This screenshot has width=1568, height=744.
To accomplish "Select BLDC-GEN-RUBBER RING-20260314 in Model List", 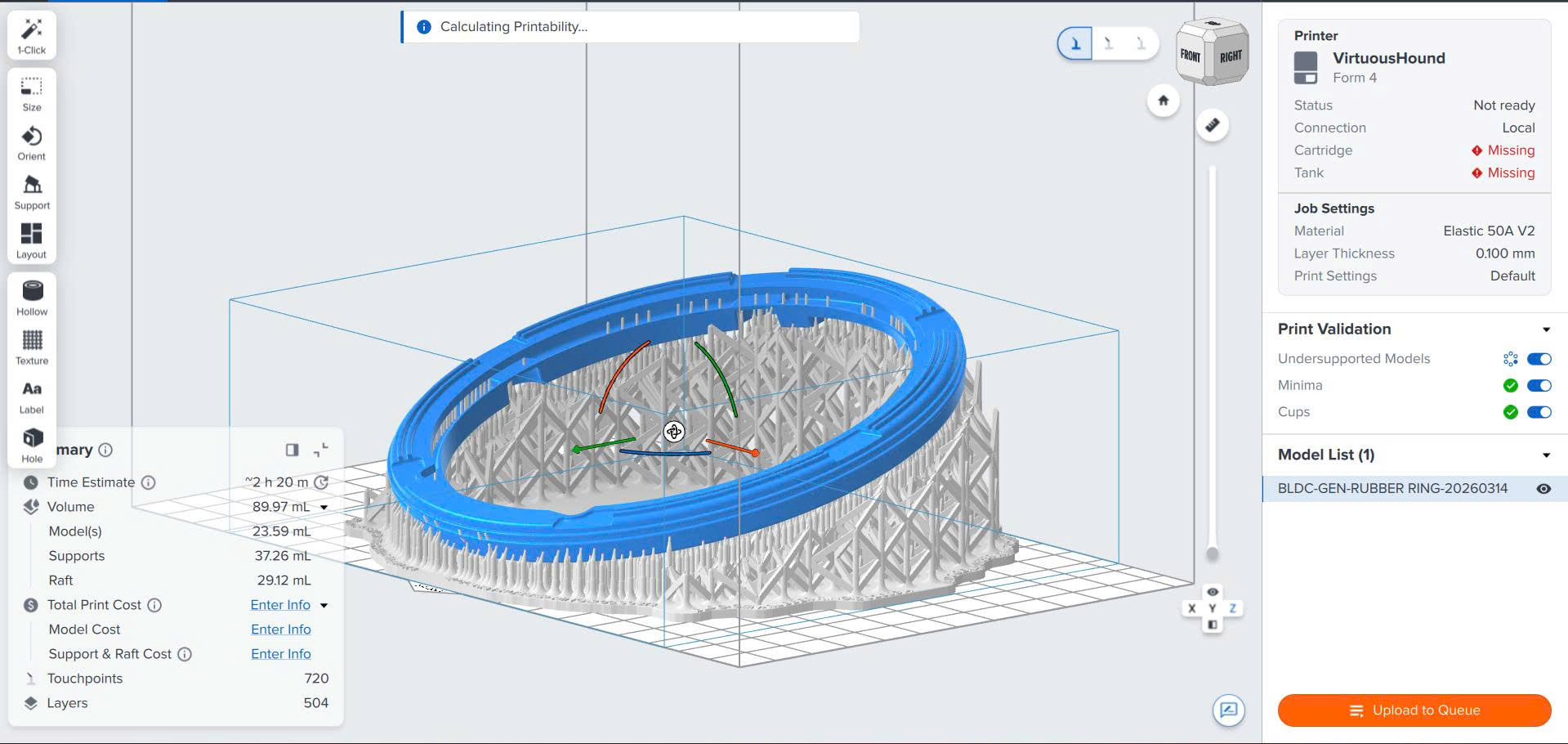I will (1392, 489).
